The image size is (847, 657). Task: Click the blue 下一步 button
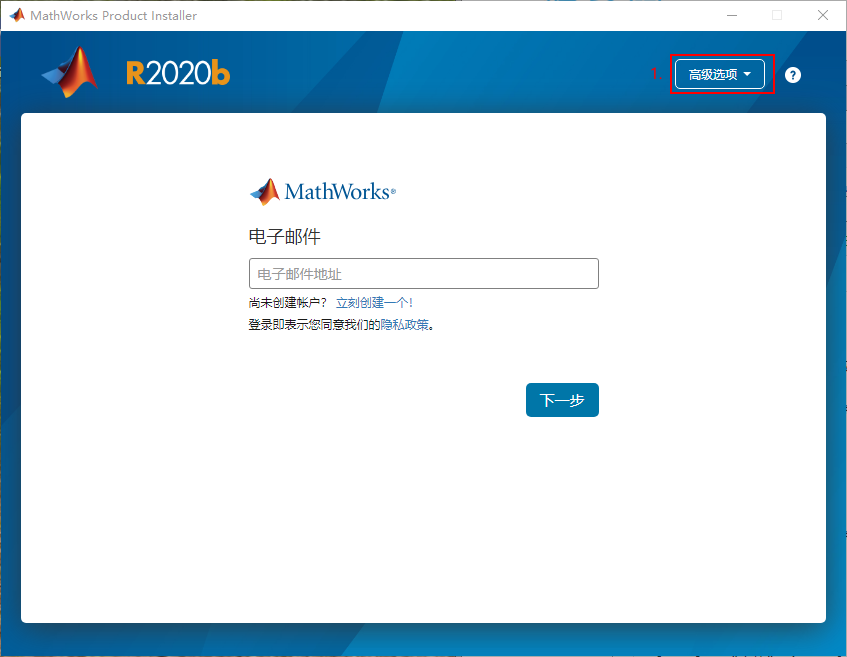[x=562, y=399]
